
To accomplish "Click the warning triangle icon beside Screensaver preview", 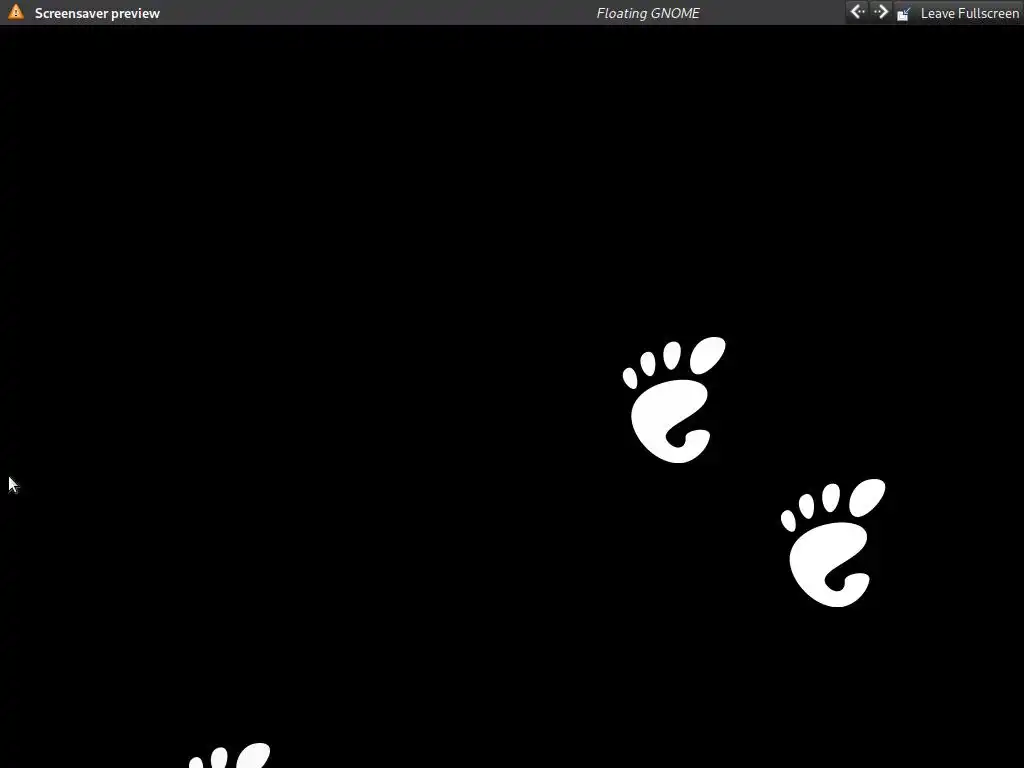I will pyautogui.click(x=16, y=12).
